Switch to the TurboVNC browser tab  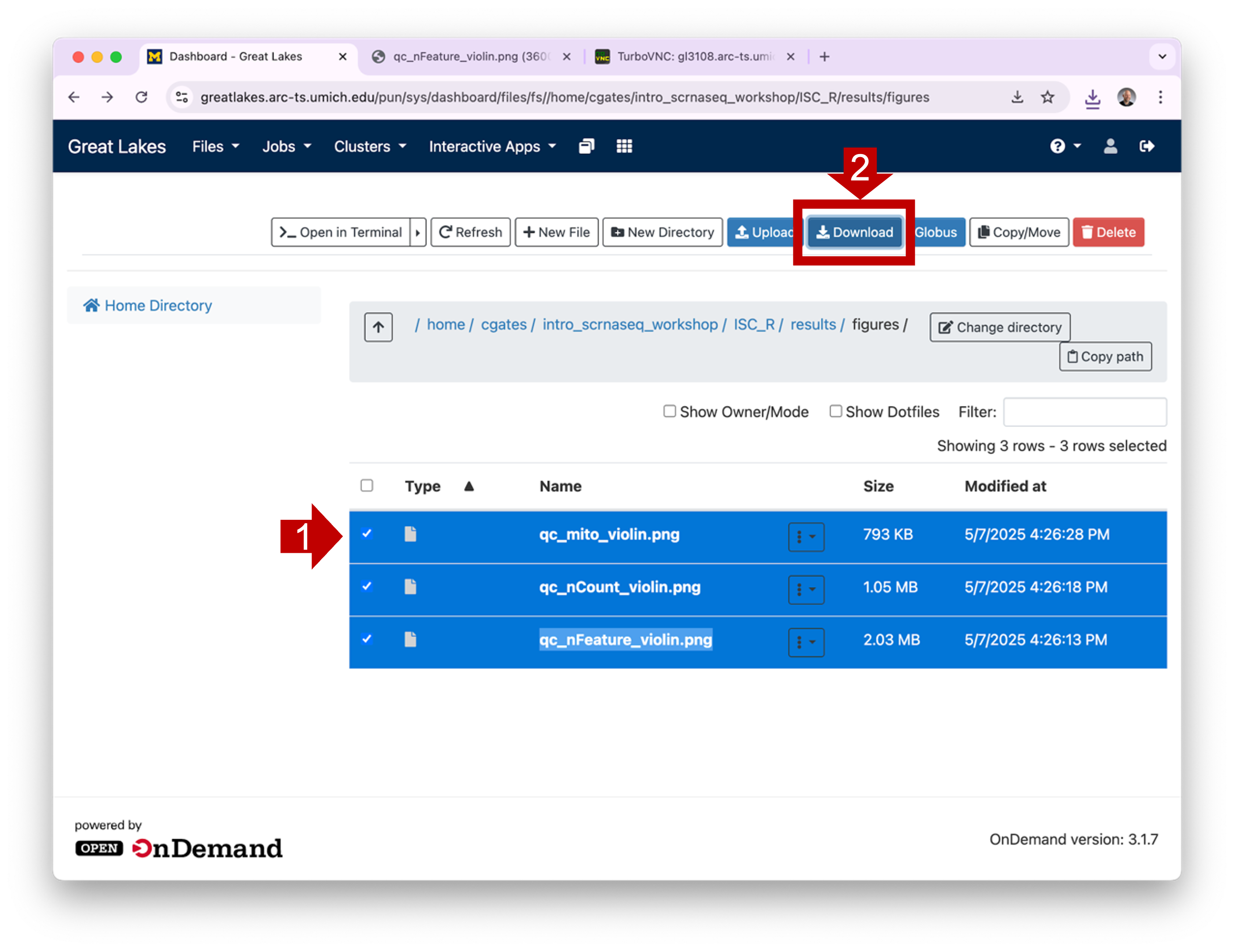694,57
